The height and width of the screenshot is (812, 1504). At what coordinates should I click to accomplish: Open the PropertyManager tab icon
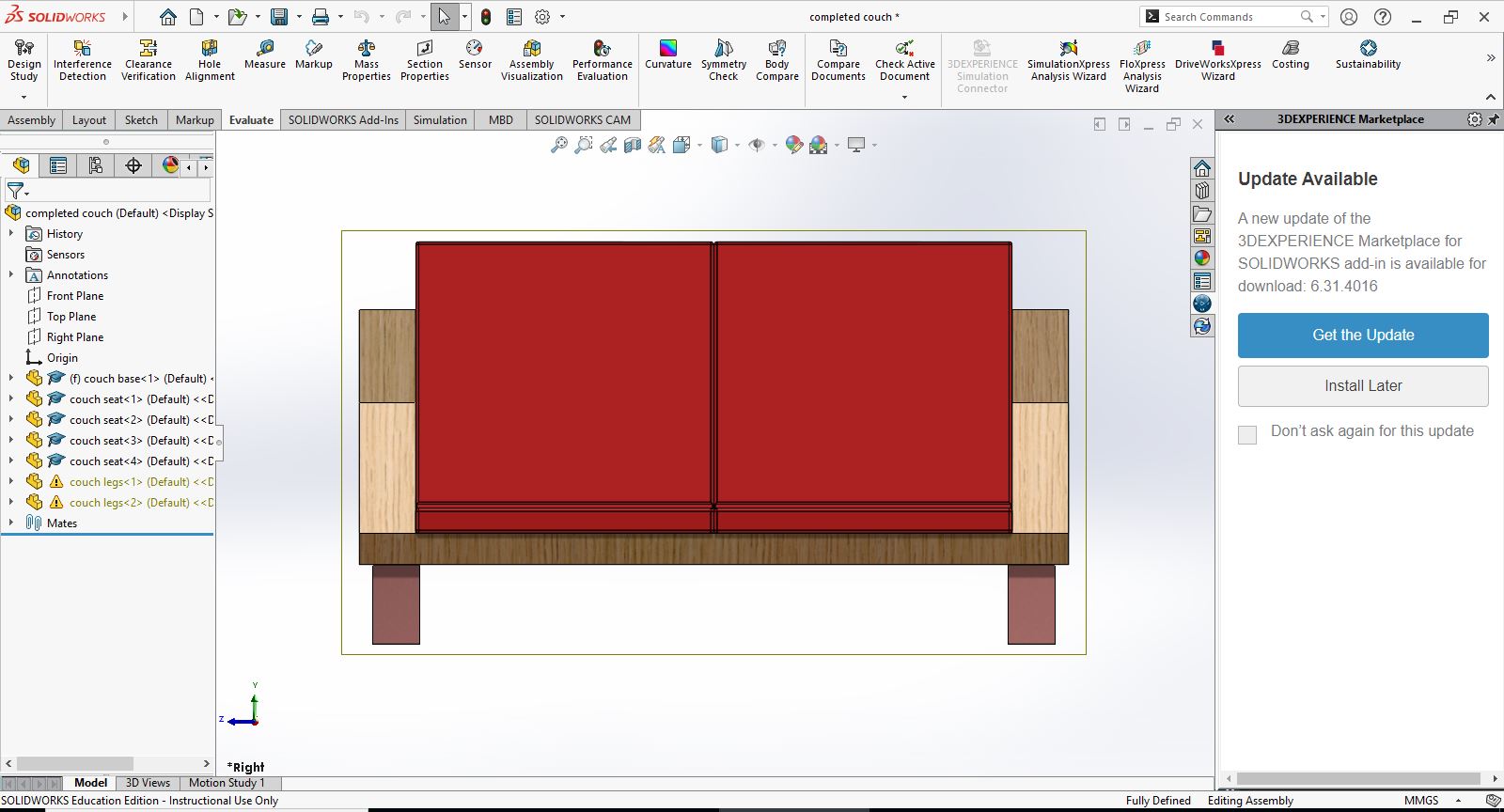click(58, 165)
